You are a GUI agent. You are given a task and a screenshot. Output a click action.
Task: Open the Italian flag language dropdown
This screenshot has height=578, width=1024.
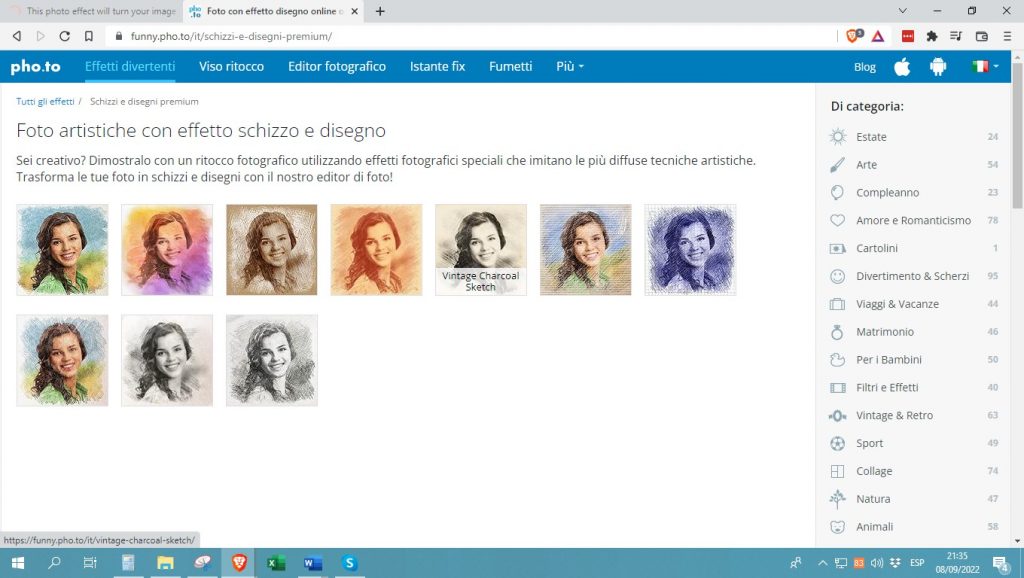[981, 66]
